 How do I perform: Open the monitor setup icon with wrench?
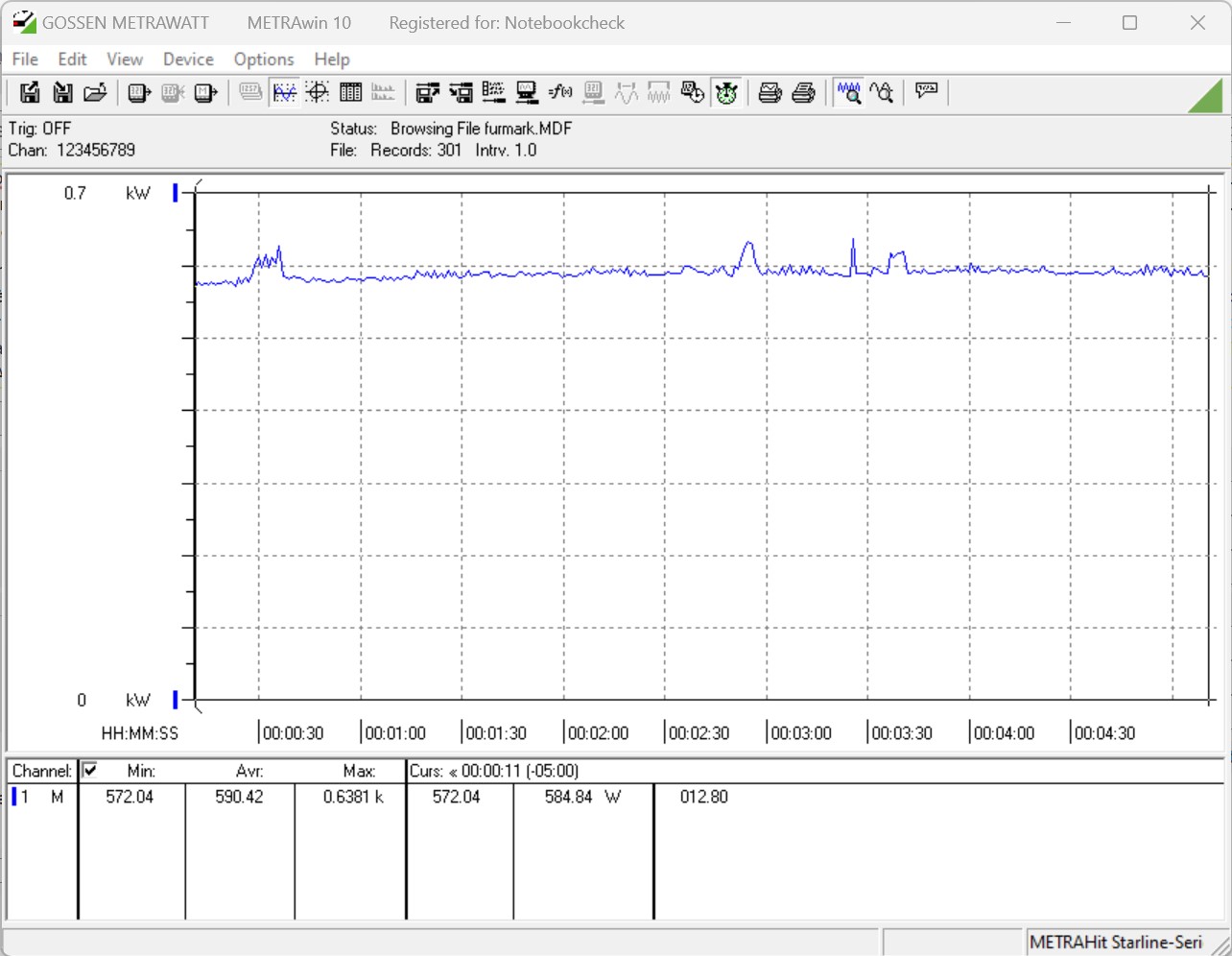pos(527,92)
